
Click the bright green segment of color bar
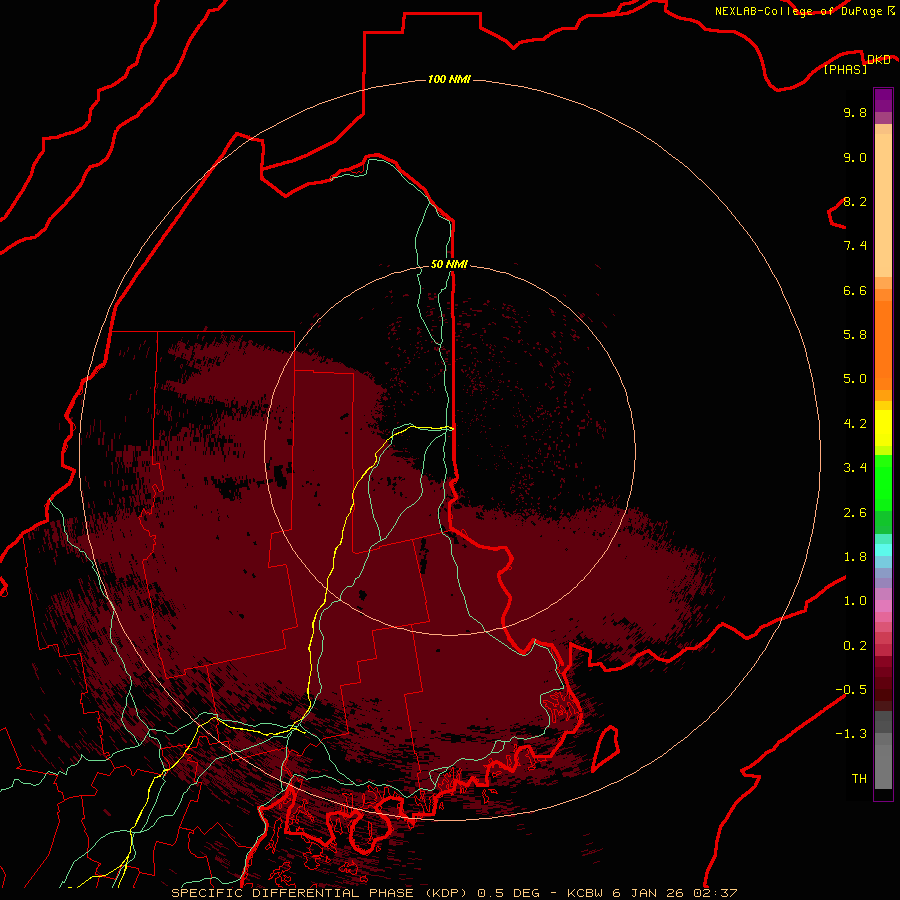pos(883,482)
